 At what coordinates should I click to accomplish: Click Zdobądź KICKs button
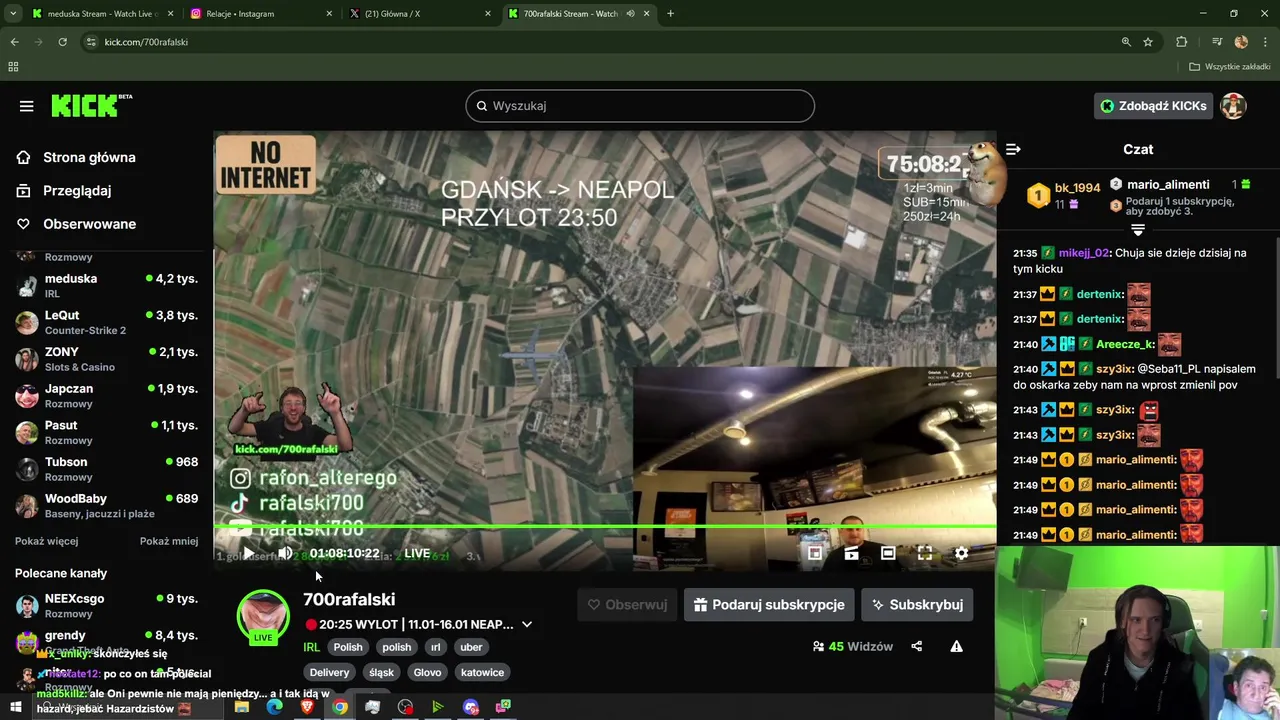[x=1153, y=106]
